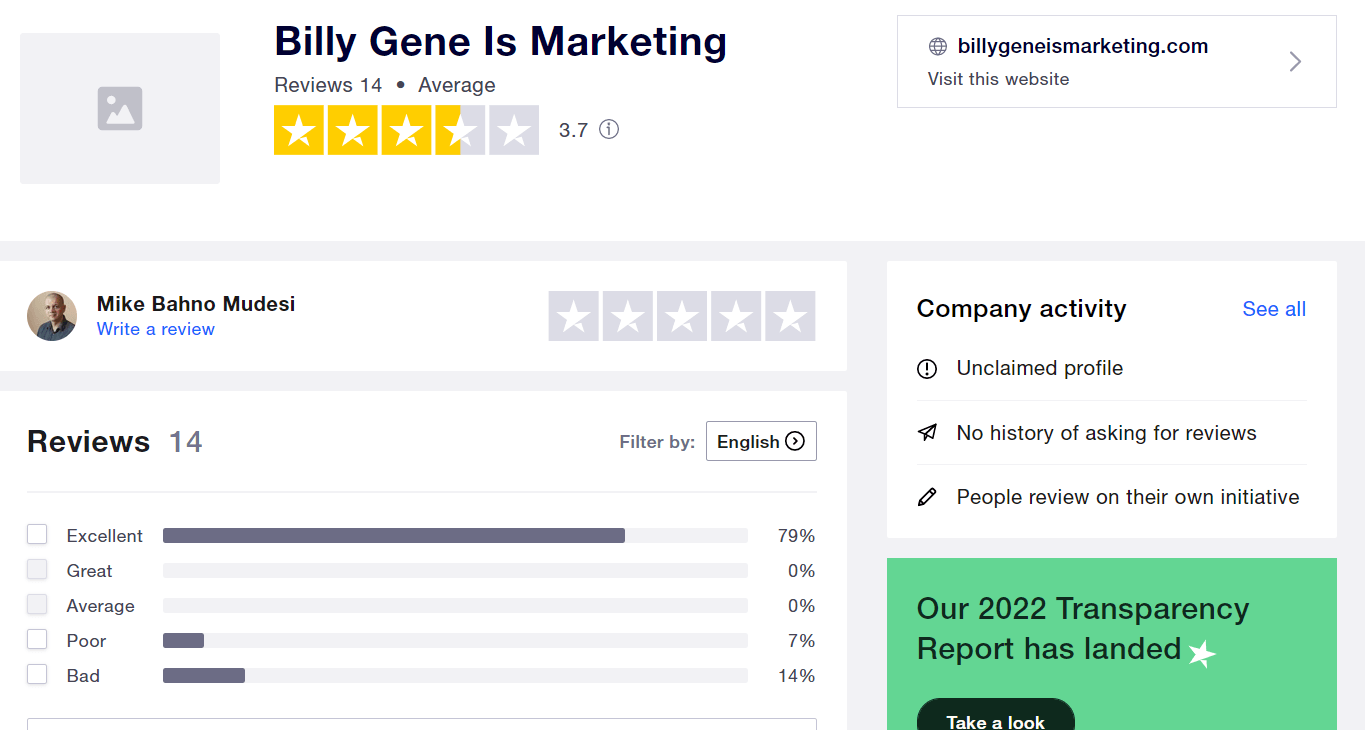Check the Excellent rating filter checkbox

[x=37, y=535]
